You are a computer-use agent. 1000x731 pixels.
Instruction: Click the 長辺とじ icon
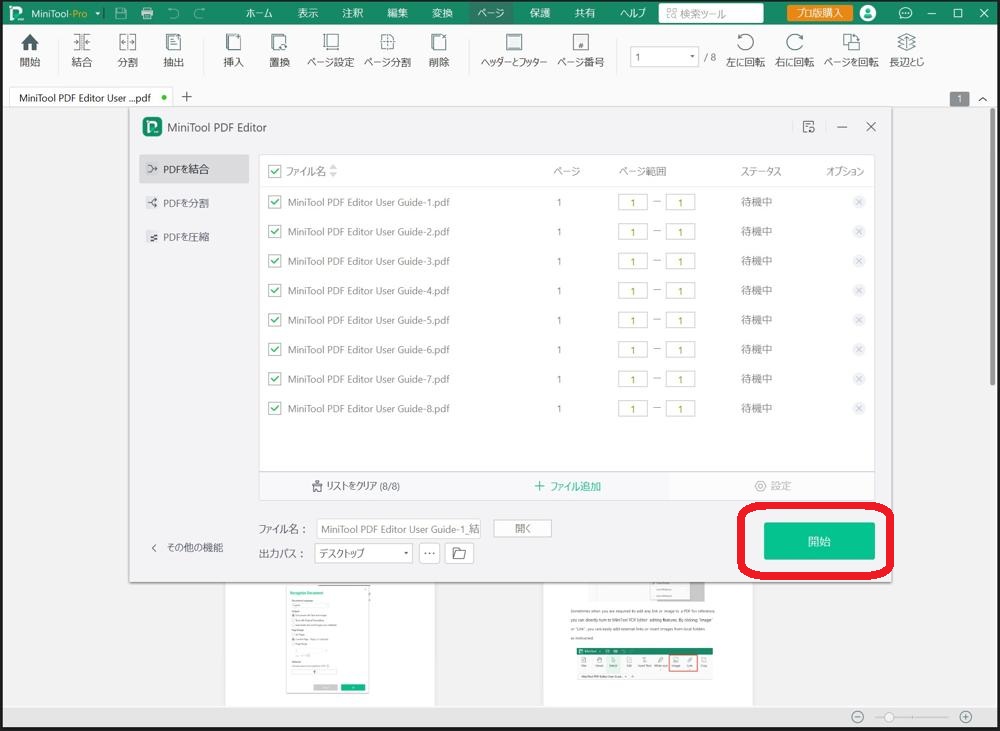[x=906, y=50]
